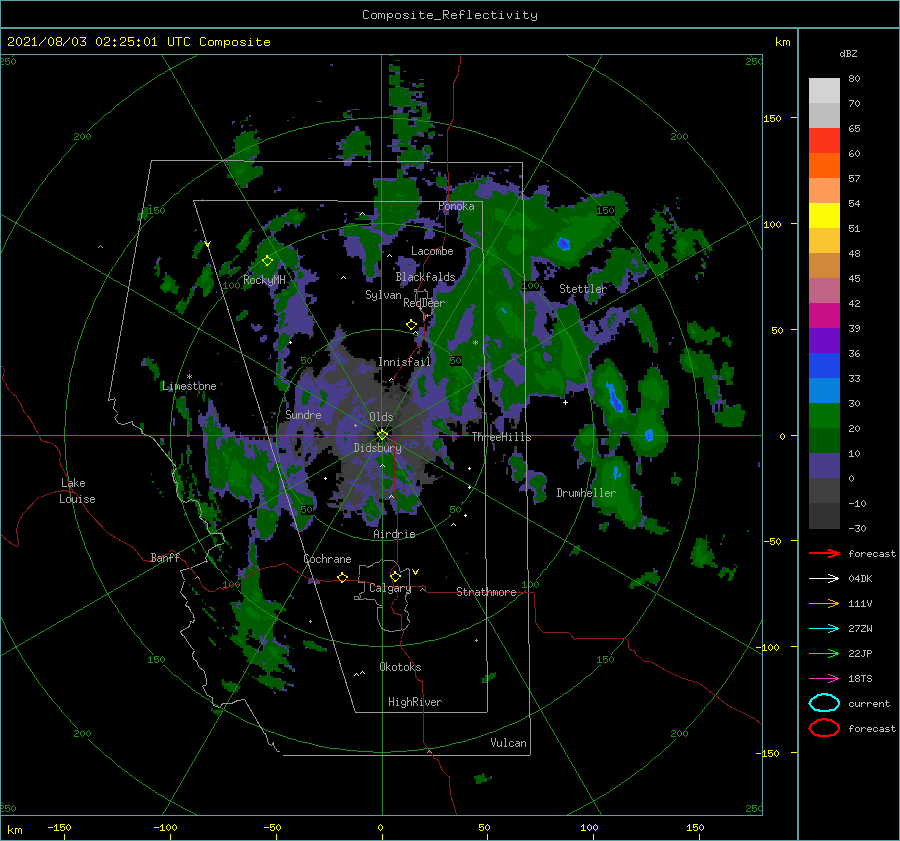Image resolution: width=900 pixels, height=841 pixels.
Task: Click the Sundre city label
Action: pos(303,415)
